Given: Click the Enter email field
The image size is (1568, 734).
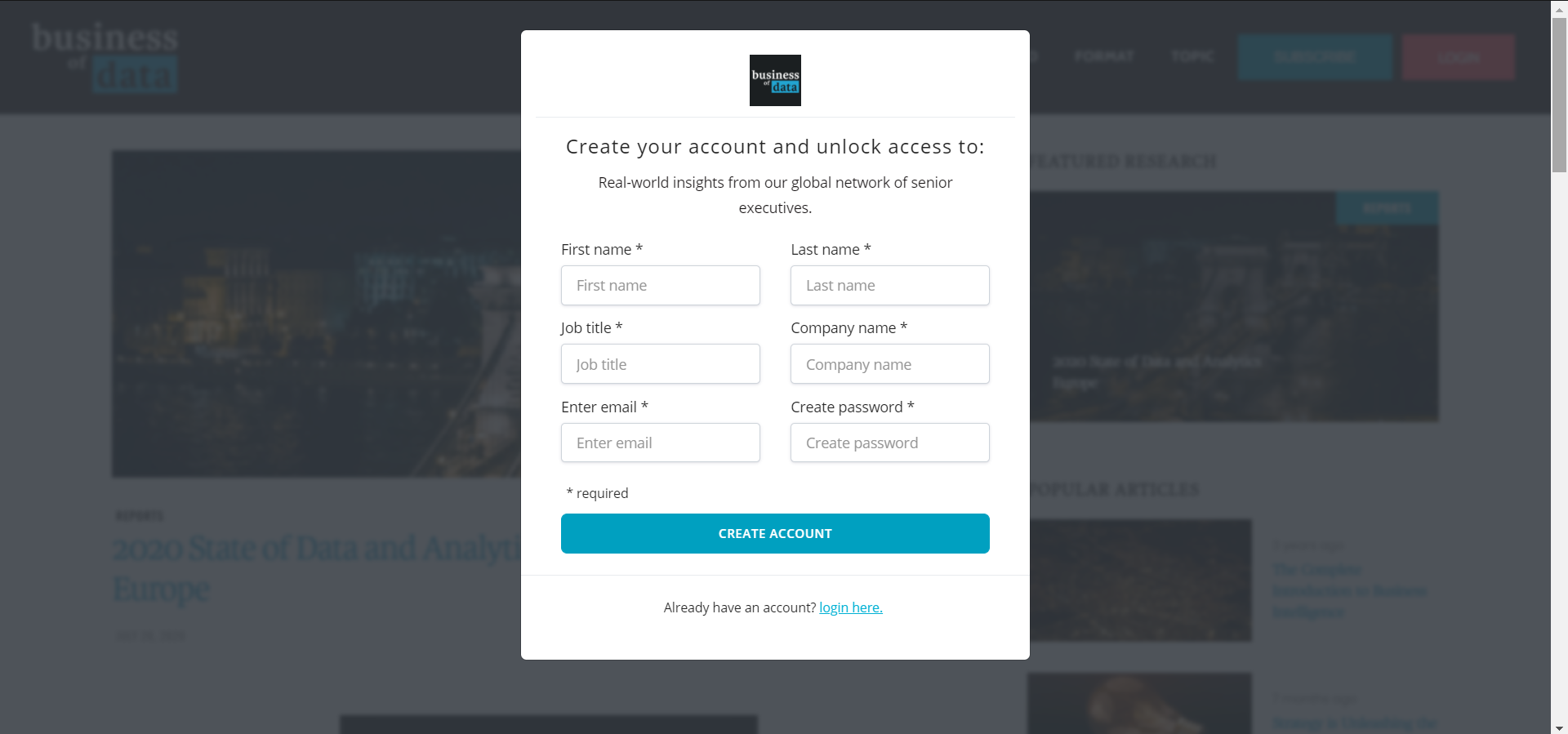Looking at the screenshot, I should (660, 443).
